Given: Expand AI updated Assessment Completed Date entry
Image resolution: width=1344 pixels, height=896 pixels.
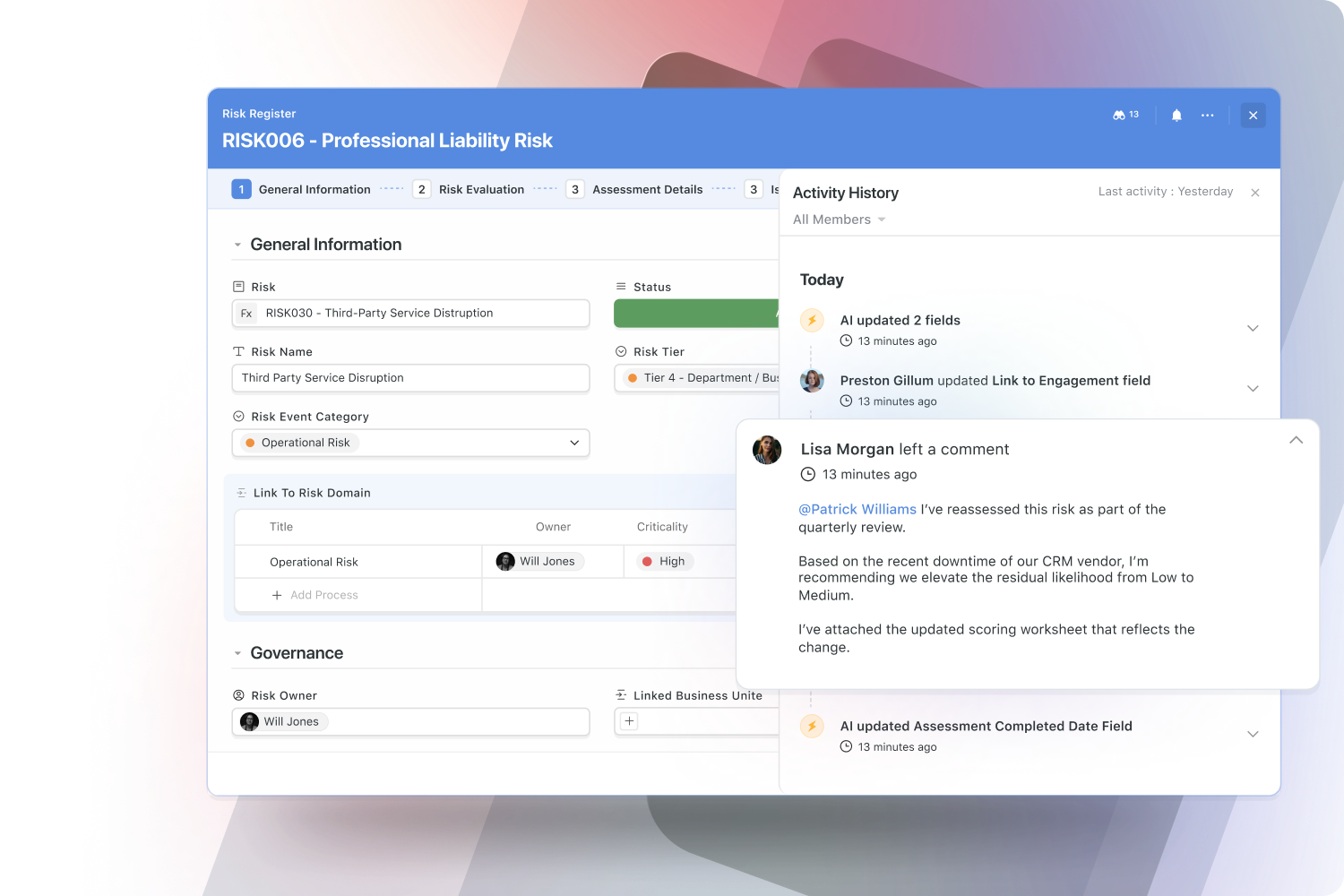Looking at the screenshot, I should coord(1253,735).
